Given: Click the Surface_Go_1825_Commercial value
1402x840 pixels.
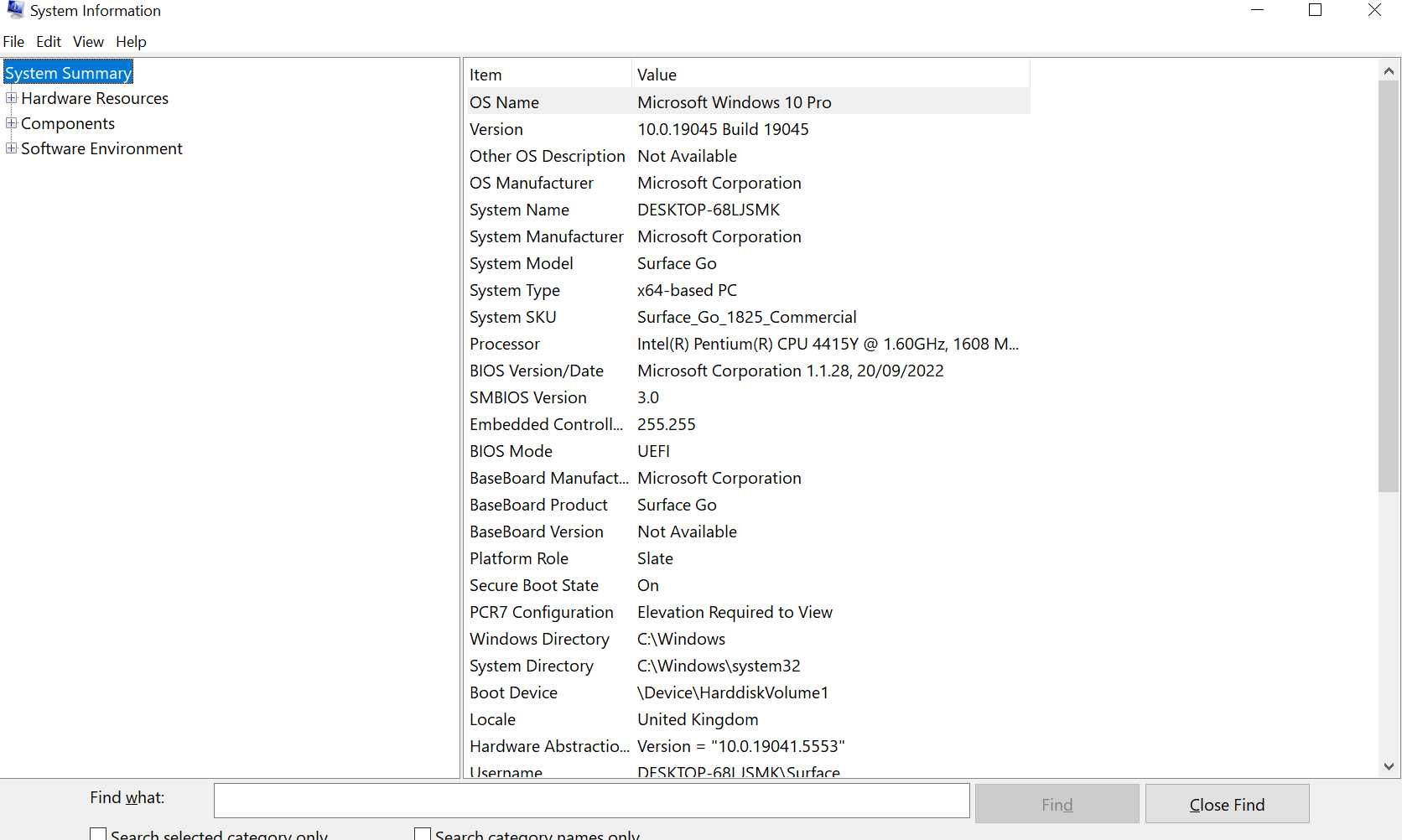Looking at the screenshot, I should [x=747, y=317].
